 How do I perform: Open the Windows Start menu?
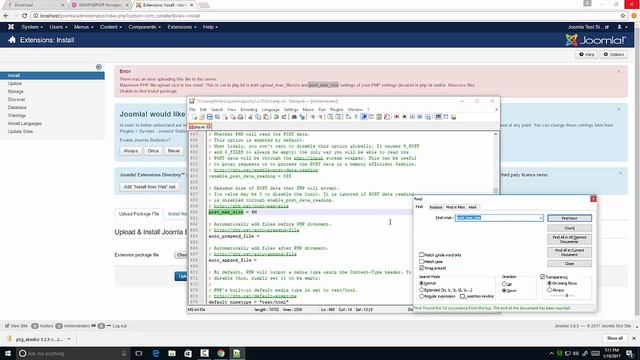coord(8,353)
